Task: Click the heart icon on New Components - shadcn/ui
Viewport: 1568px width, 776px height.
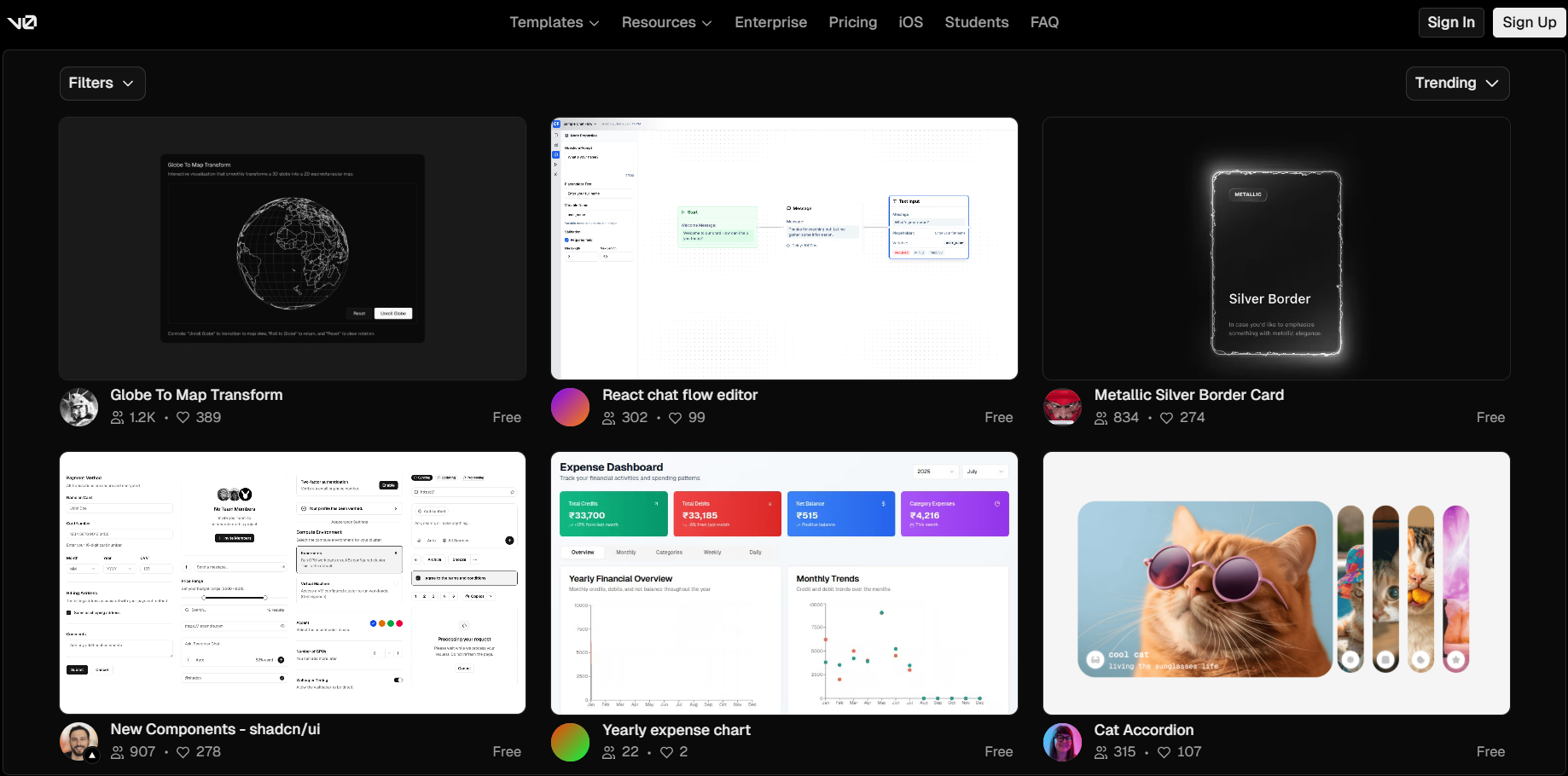Action: [183, 752]
